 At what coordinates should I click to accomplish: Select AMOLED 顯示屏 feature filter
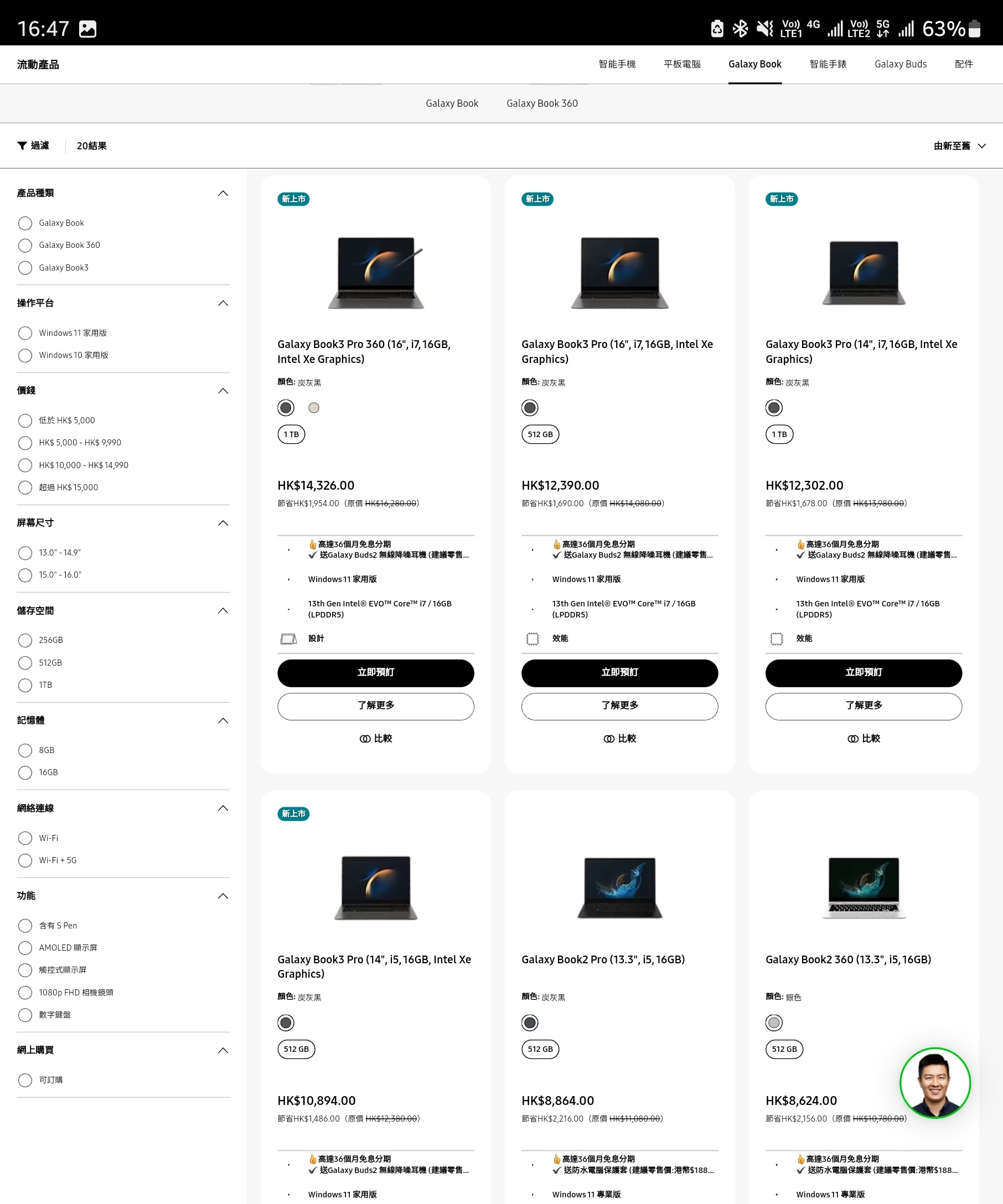25,948
